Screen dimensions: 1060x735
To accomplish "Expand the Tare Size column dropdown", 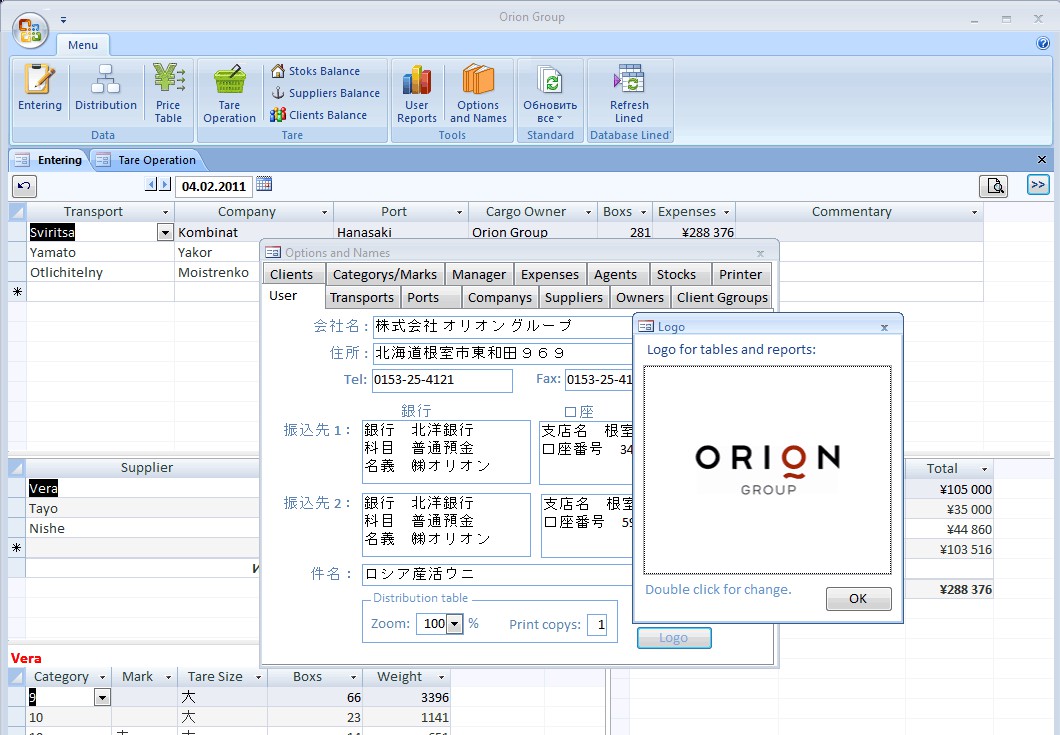I will point(258,677).
